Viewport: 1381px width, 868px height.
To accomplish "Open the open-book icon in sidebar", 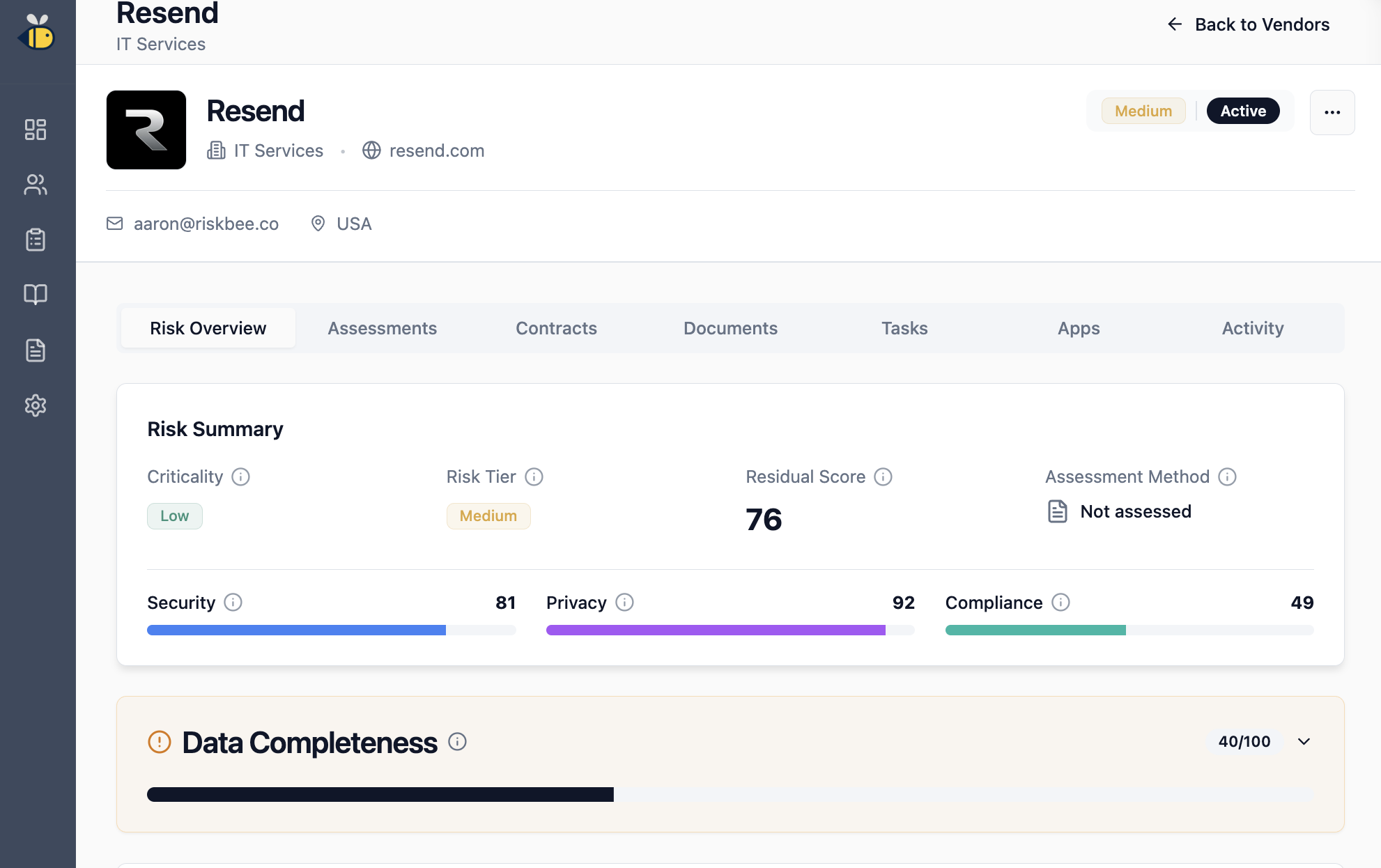I will 36,294.
